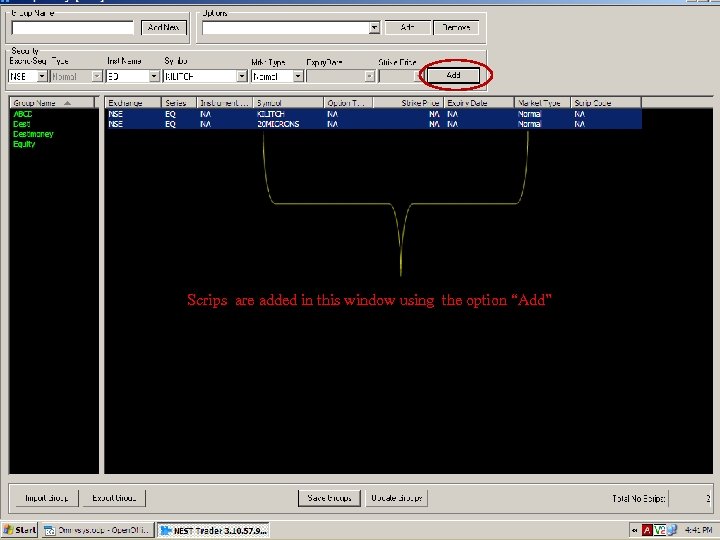Click the Option Type column header
The height and width of the screenshot is (540, 720).
349,103
